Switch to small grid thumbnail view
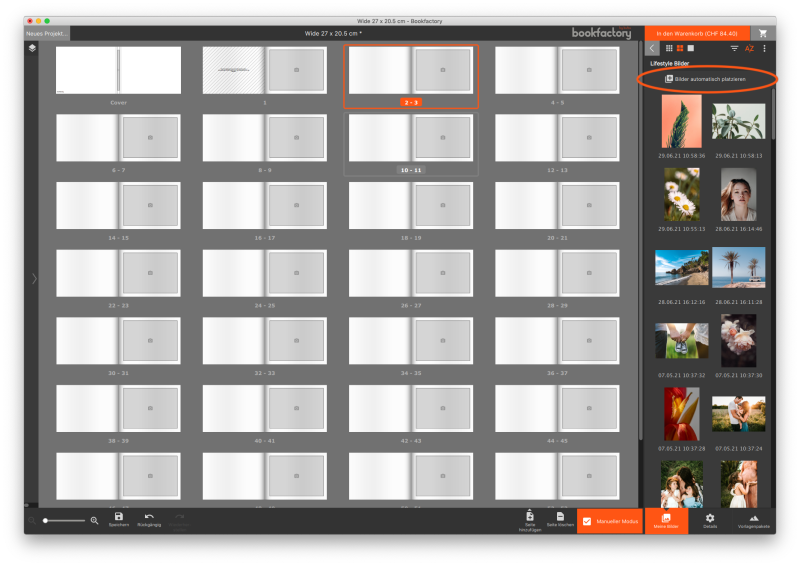 [668, 48]
